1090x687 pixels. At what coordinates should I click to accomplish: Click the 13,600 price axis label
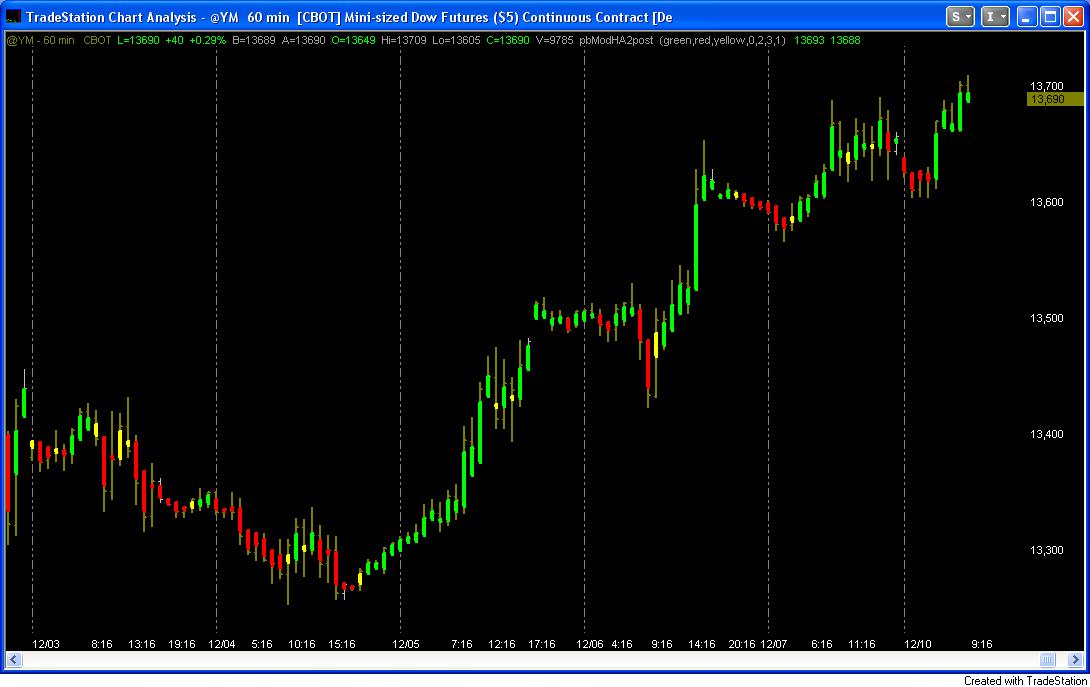click(1046, 202)
